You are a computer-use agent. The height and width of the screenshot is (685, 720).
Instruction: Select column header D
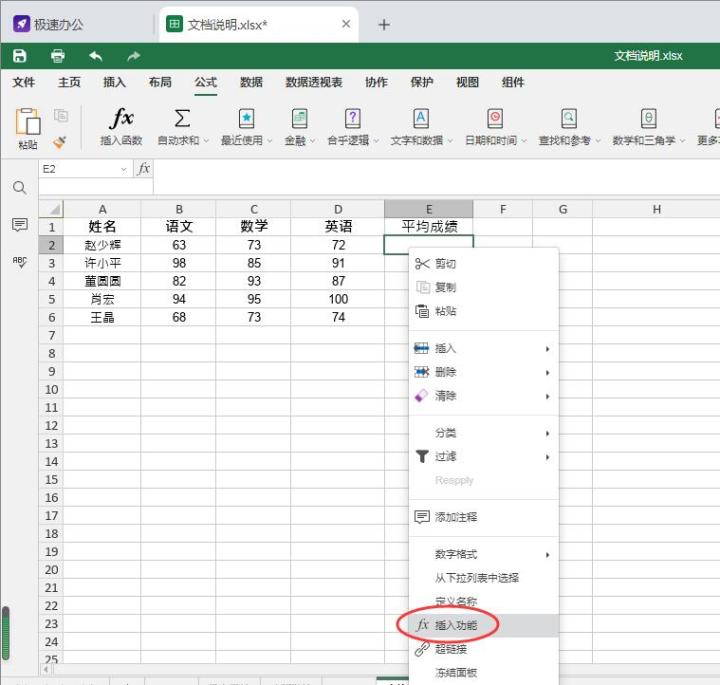(x=338, y=209)
